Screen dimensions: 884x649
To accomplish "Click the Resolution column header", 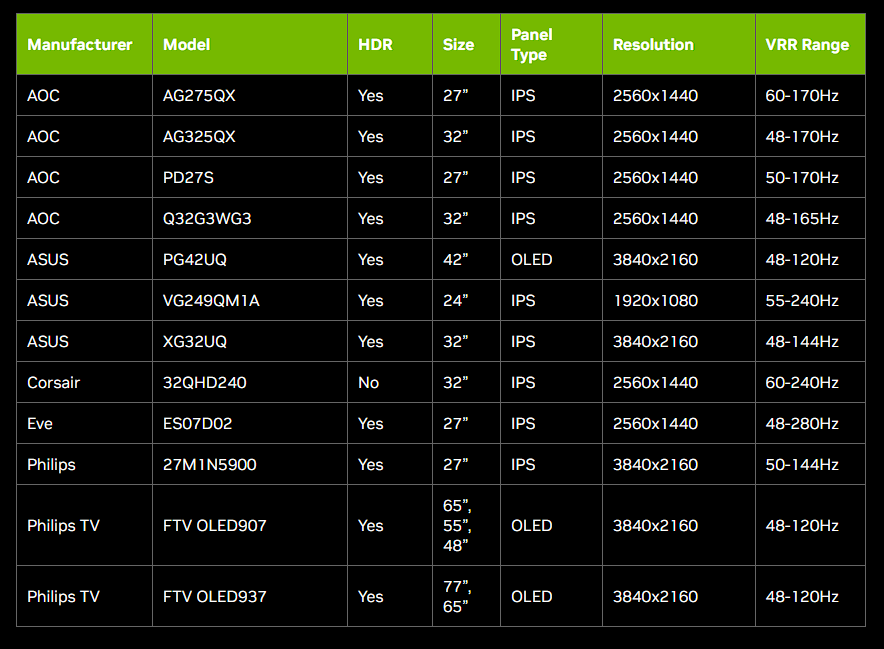I will 679,45.
